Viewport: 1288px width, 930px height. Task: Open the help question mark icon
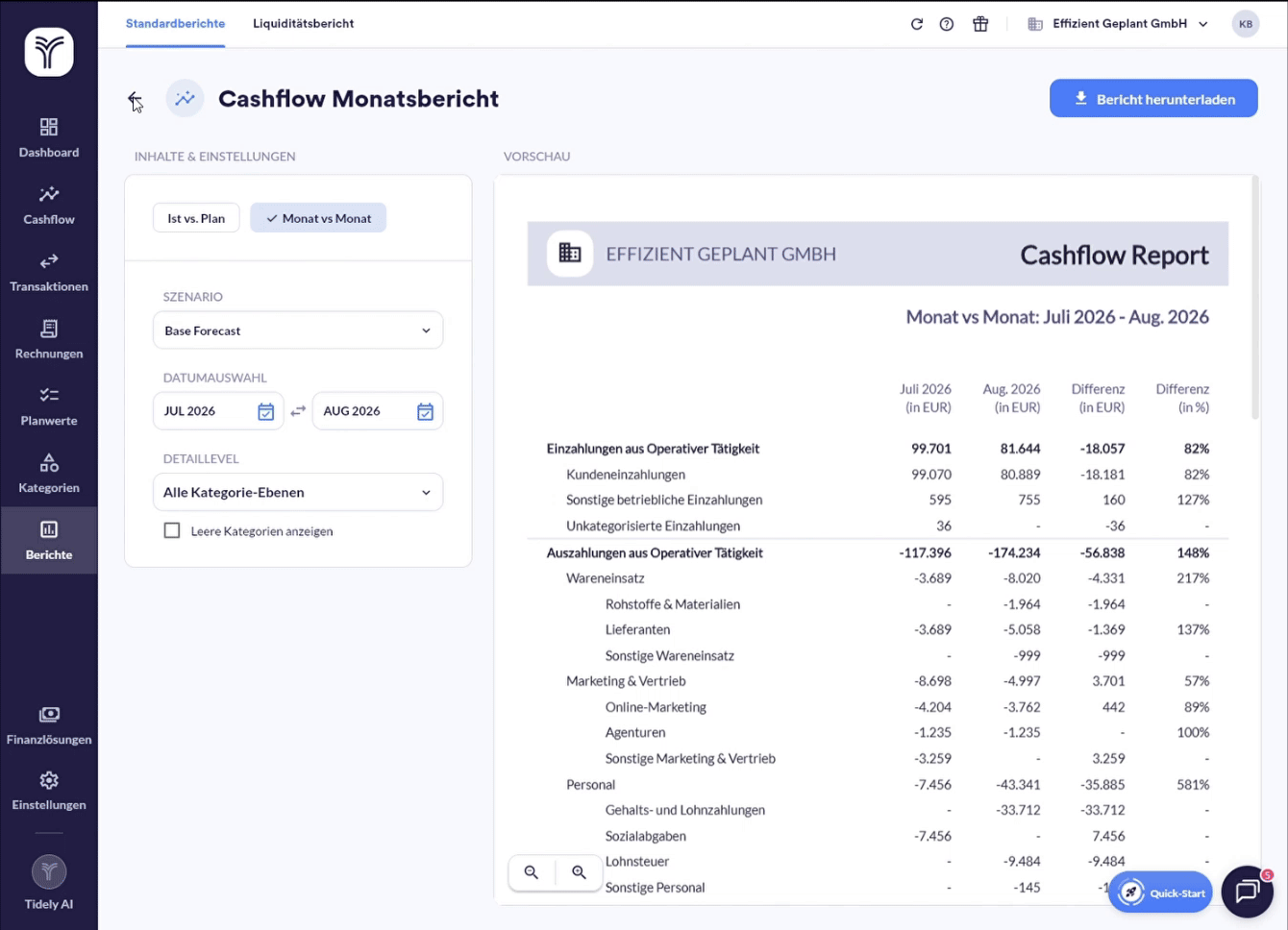tap(947, 24)
